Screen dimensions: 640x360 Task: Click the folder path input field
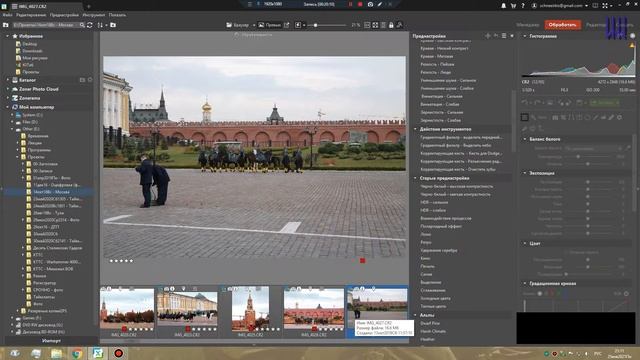[45, 25]
